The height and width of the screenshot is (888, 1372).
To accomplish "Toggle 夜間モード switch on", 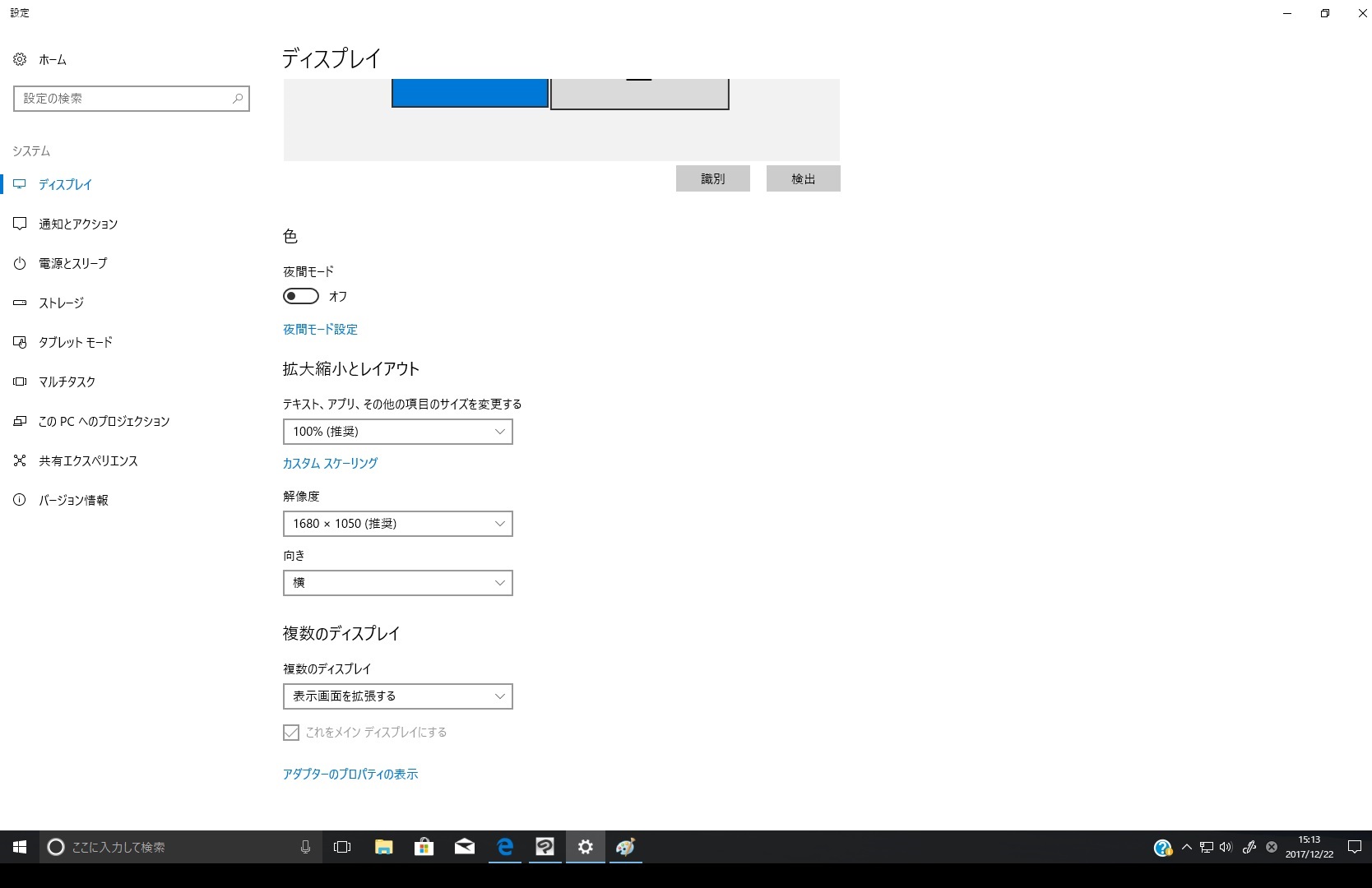I will click(x=301, y=296).
